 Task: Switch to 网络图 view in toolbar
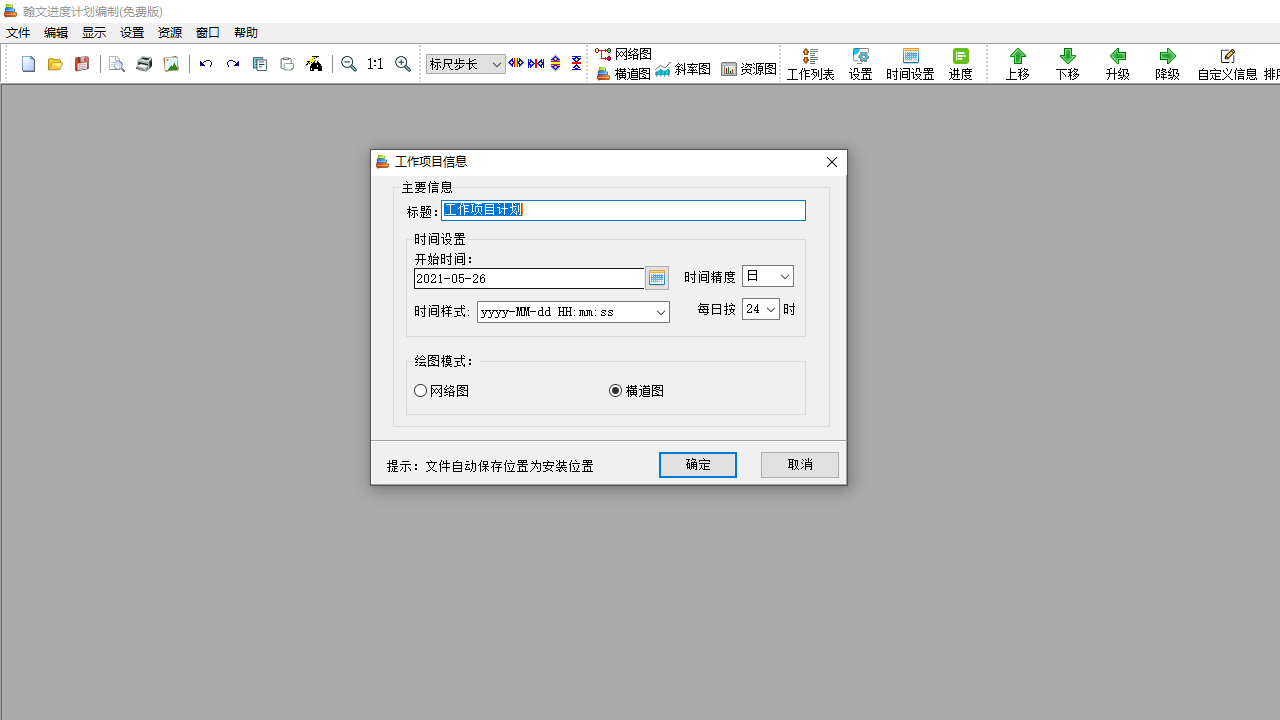(x=623, y=54)
